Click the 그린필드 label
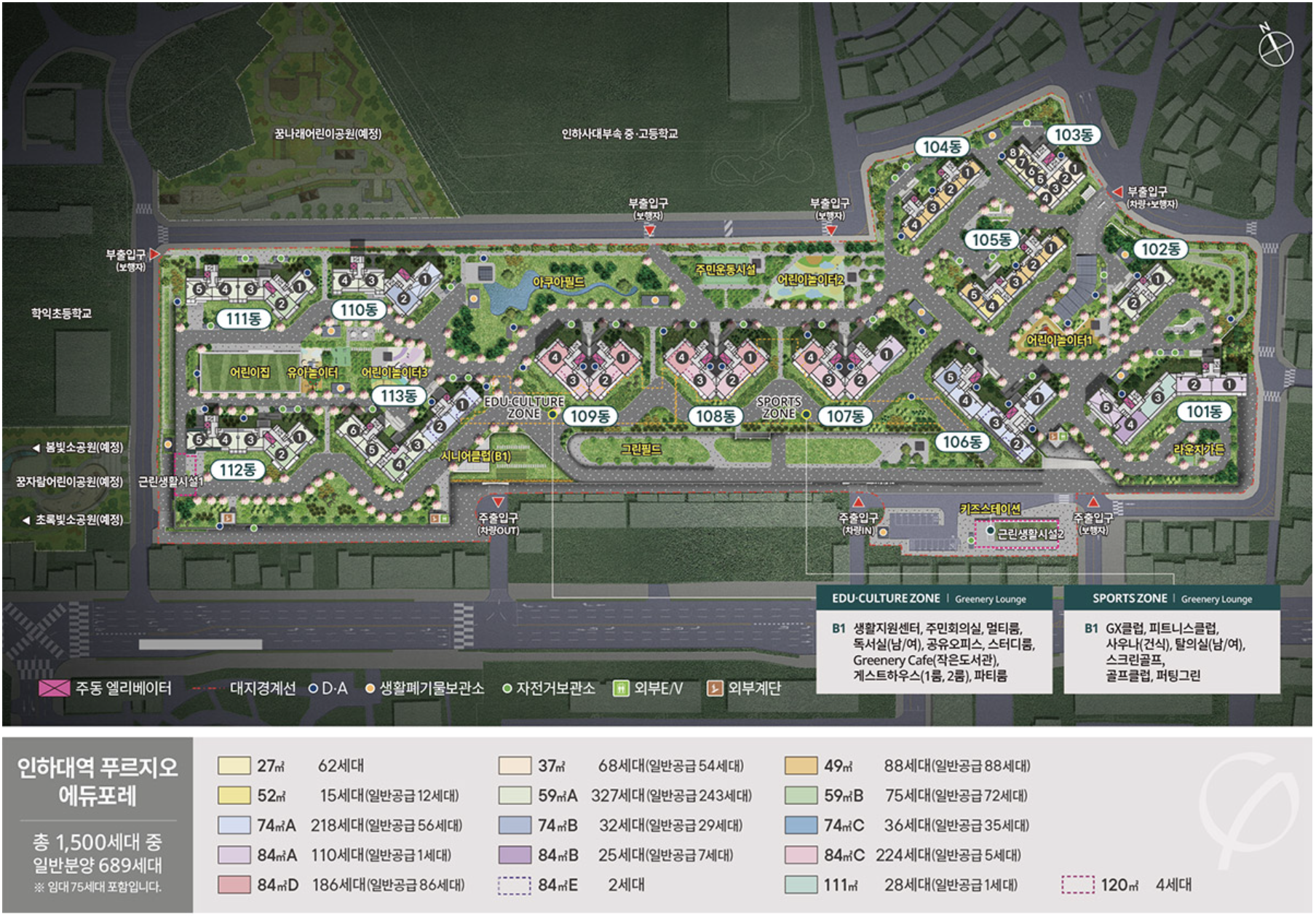The width and height of the screenshot is (1316, 917). [x=641, y=450]
